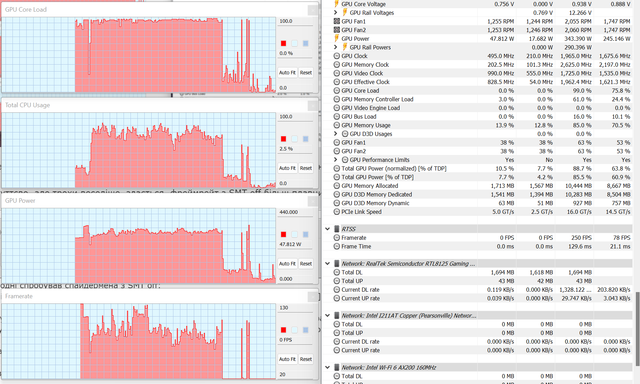Click the GPU Bus Load sensor icon

click(337, 116)
